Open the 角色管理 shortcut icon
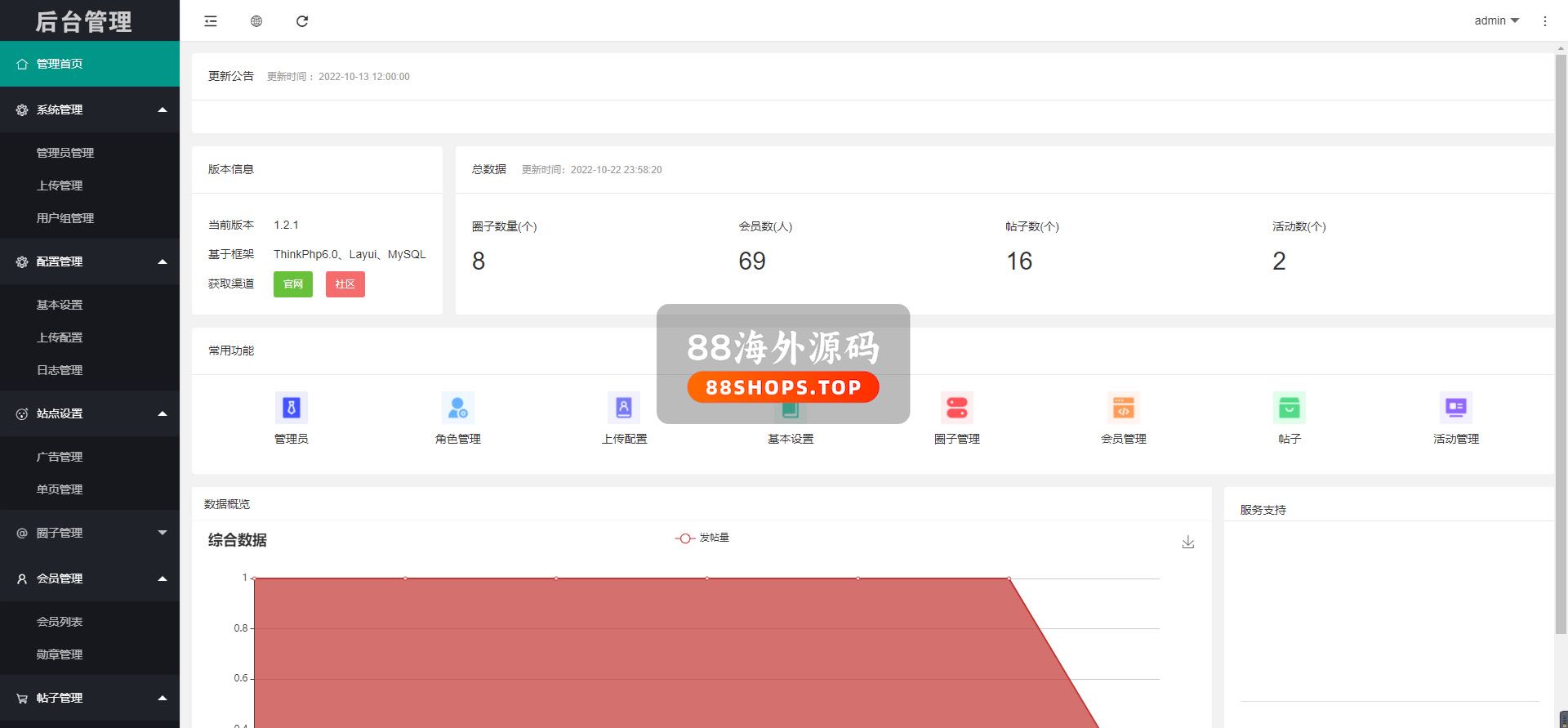The width and height of the screenshot is (1568, 728). pyautogui.click(x=457, y=407)
